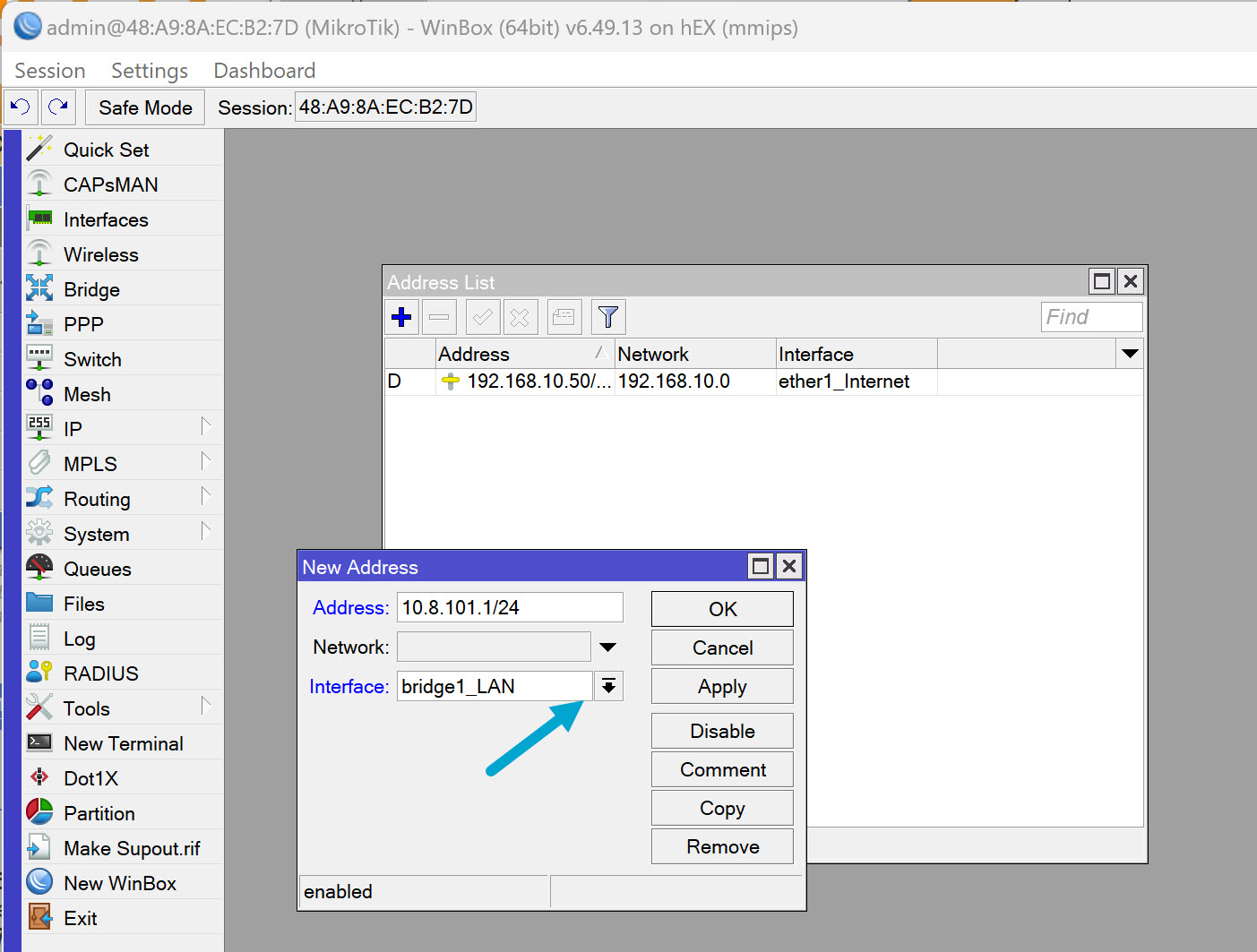Disable the new address entry
The image size is (1257, 952).
[x=721, y=730]
